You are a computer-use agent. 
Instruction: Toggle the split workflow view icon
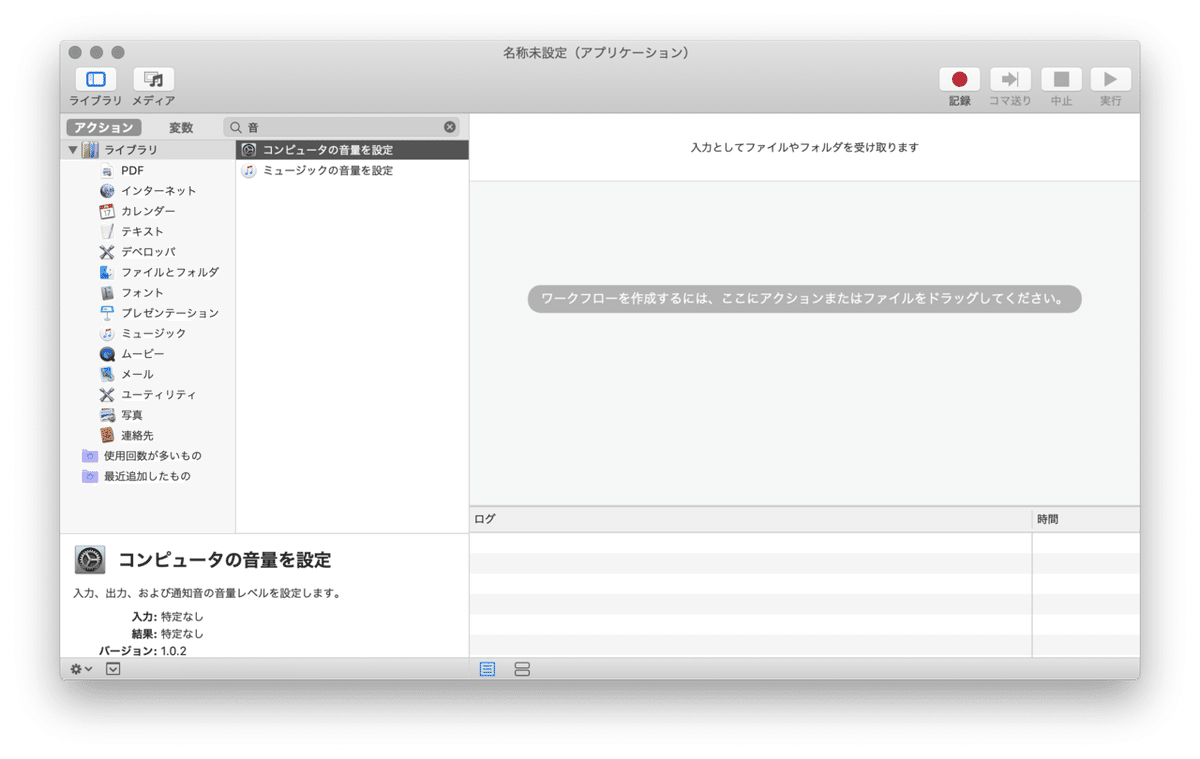coord(522,669)
